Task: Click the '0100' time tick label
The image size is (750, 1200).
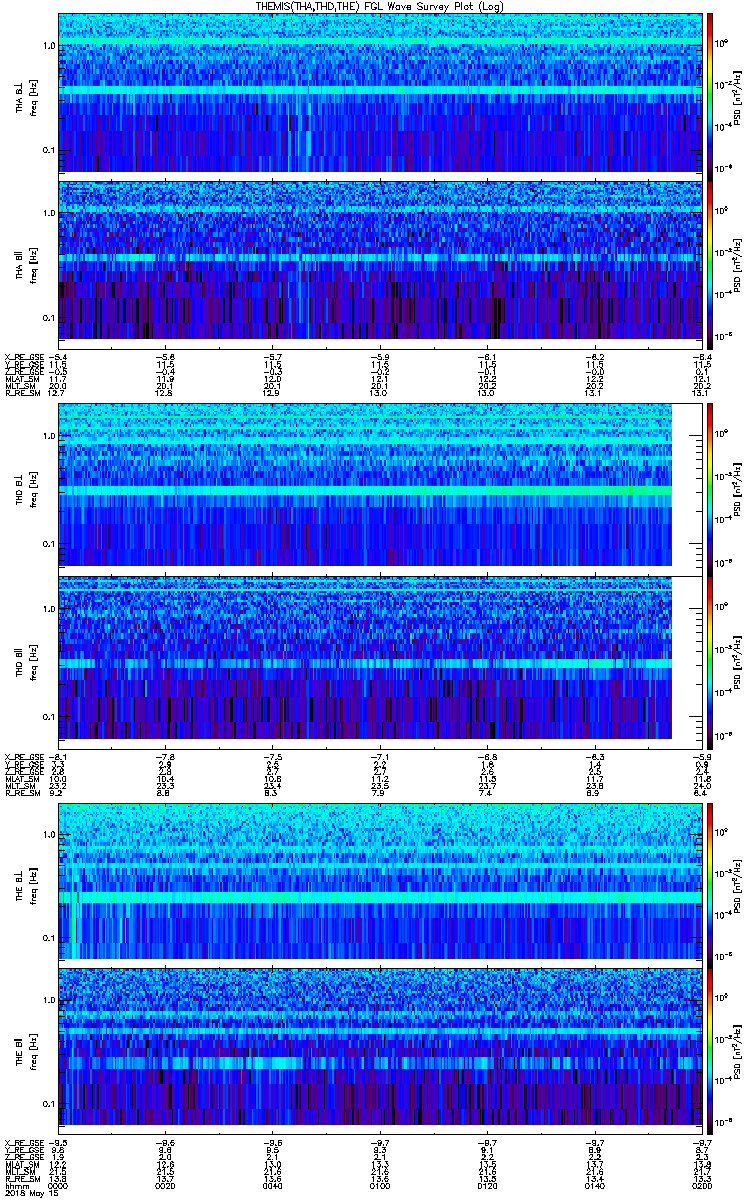Action: pos(380,1184)
